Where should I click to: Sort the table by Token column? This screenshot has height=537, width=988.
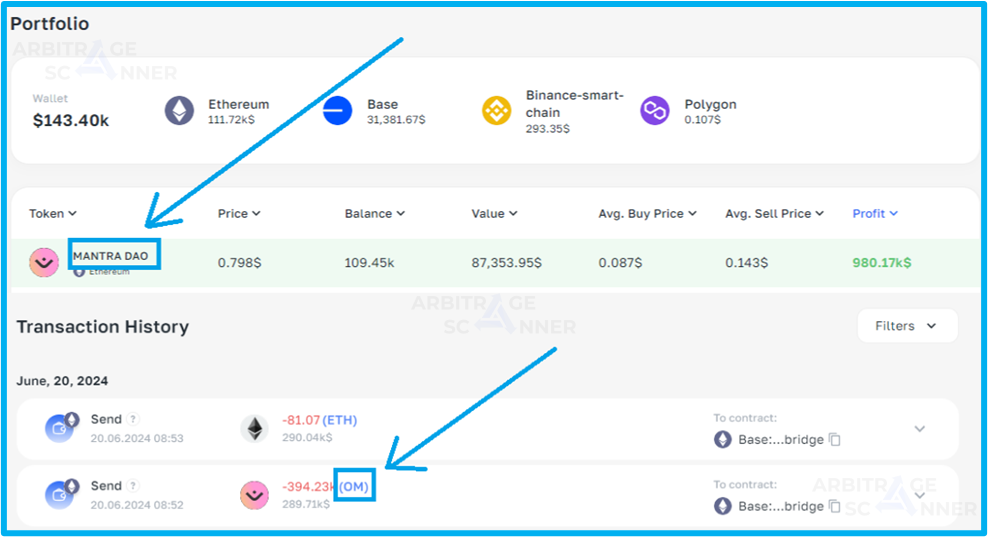point(53,214)
